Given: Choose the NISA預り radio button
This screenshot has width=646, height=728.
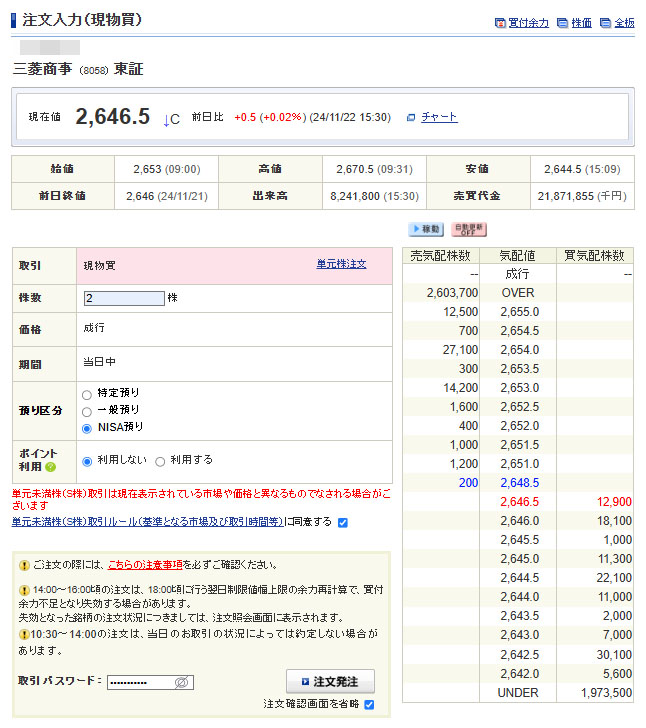Looking at the screenshot, I should tap(87, 427).
